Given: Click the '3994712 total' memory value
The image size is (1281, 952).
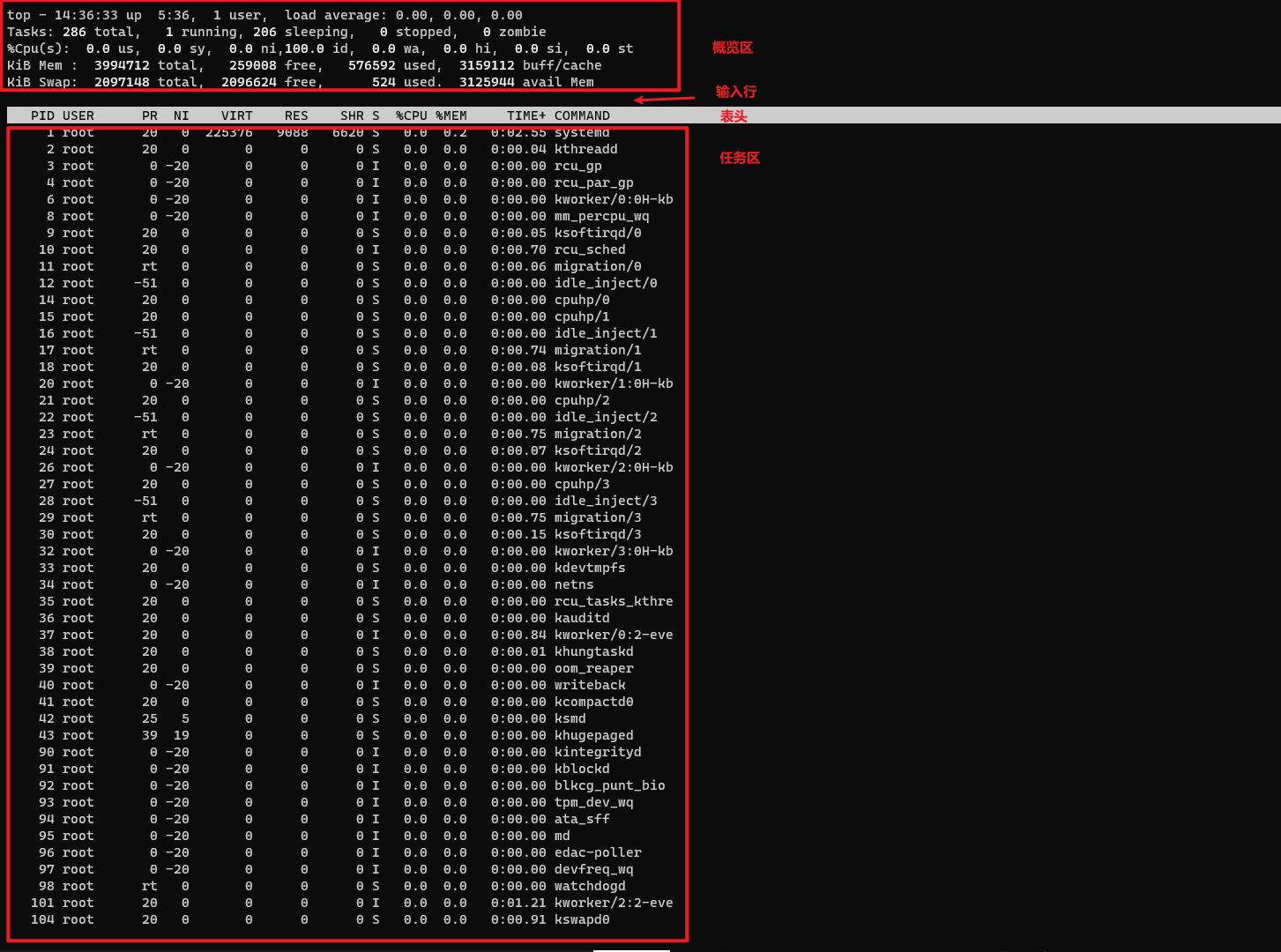Looking at the screenshot, I should coord(145,65).
